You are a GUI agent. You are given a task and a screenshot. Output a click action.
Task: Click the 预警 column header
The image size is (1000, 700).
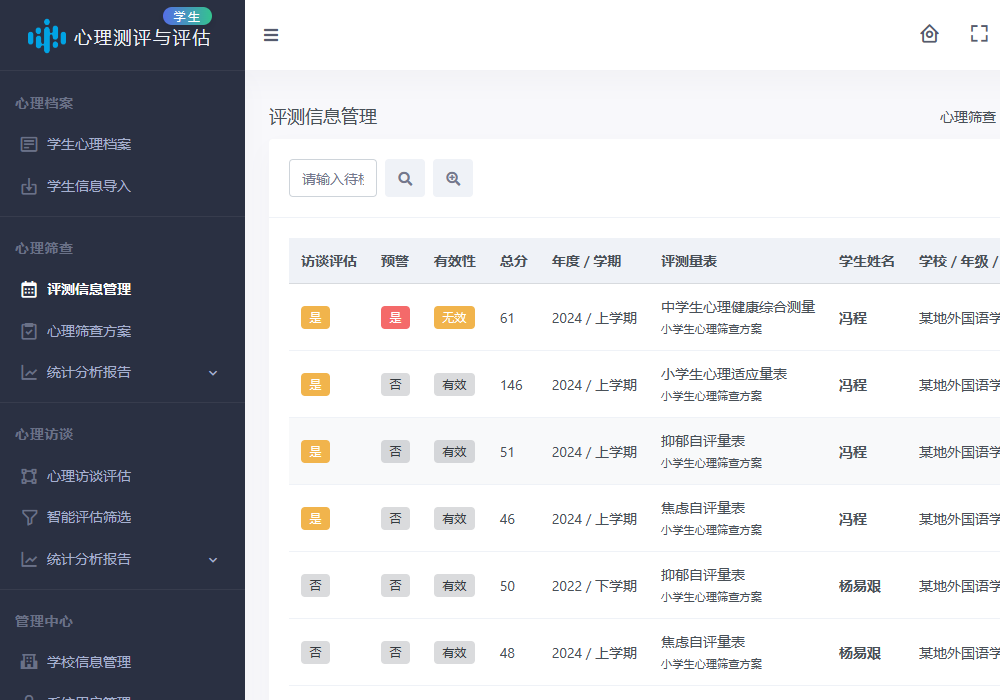point(395,261)
